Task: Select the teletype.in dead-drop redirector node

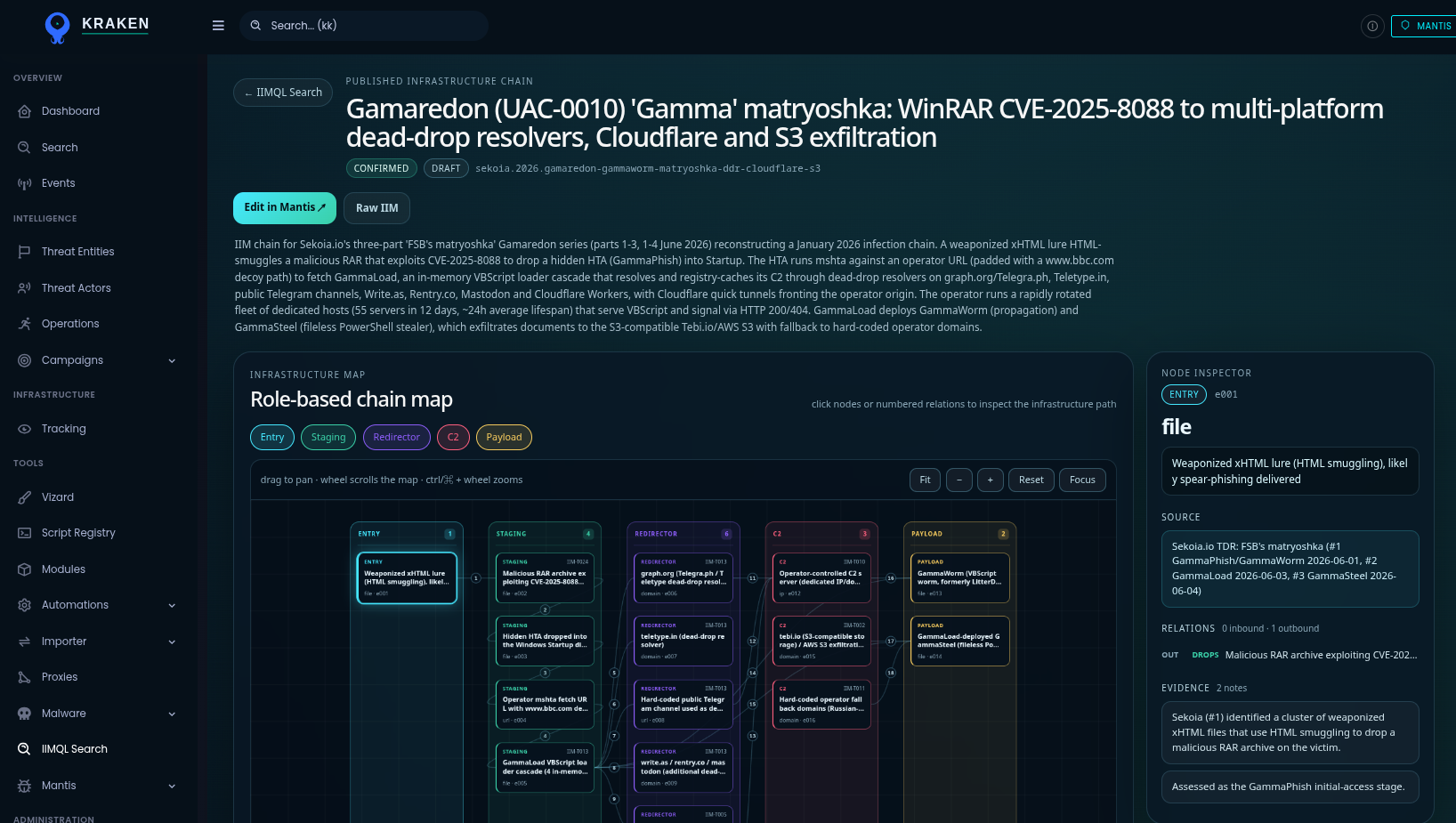Action: click(684, 641)
